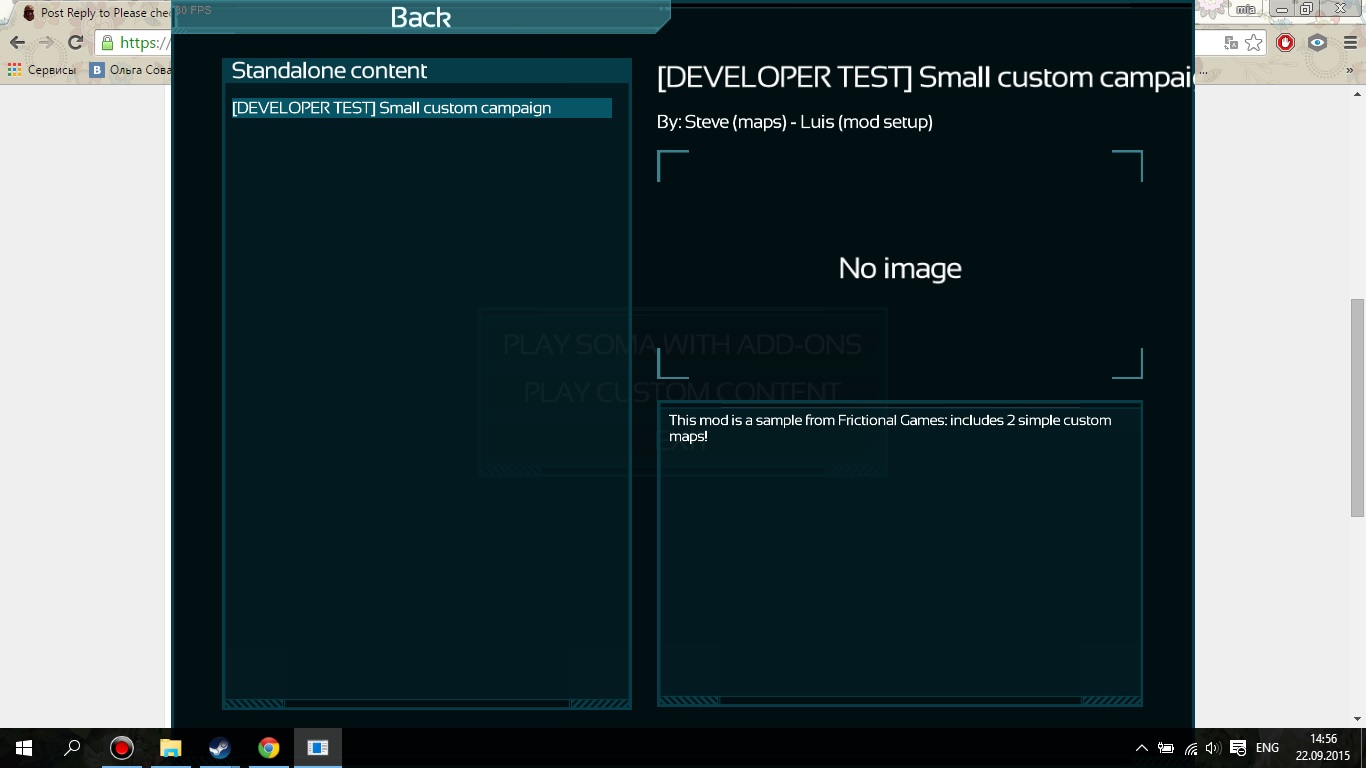Click the horizontal scrollbar under Standalone content list
This screenshot has width=1366, height=768.
click(427, 704)
